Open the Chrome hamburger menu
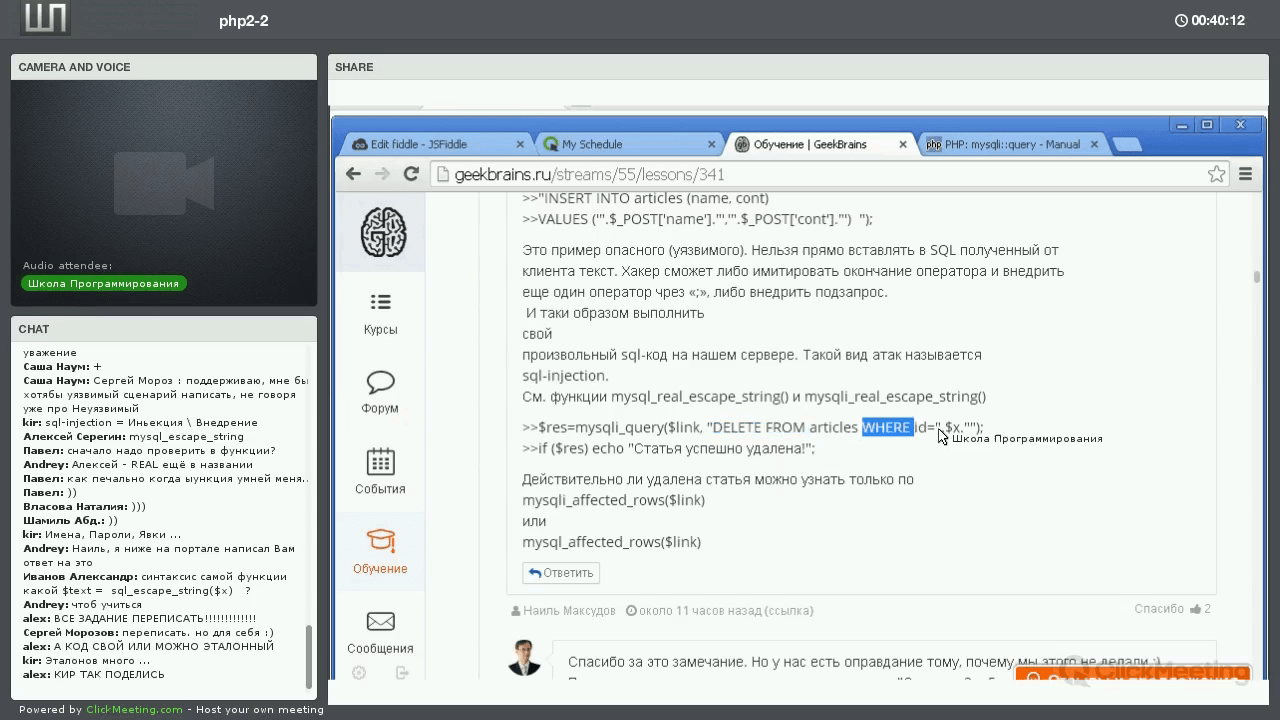1280x720 pixels. [x=1245, y=174]
